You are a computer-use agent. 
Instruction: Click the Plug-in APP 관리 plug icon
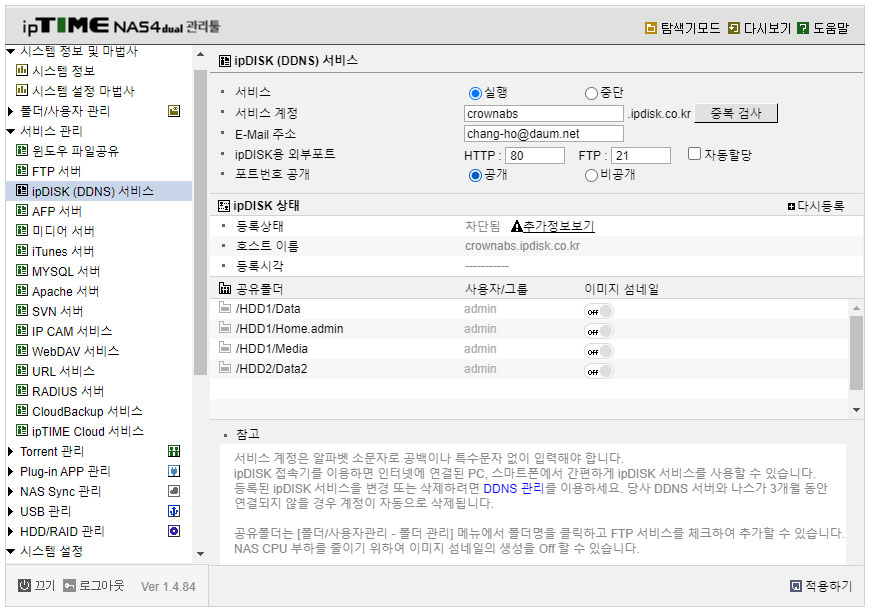pos(174,471)
